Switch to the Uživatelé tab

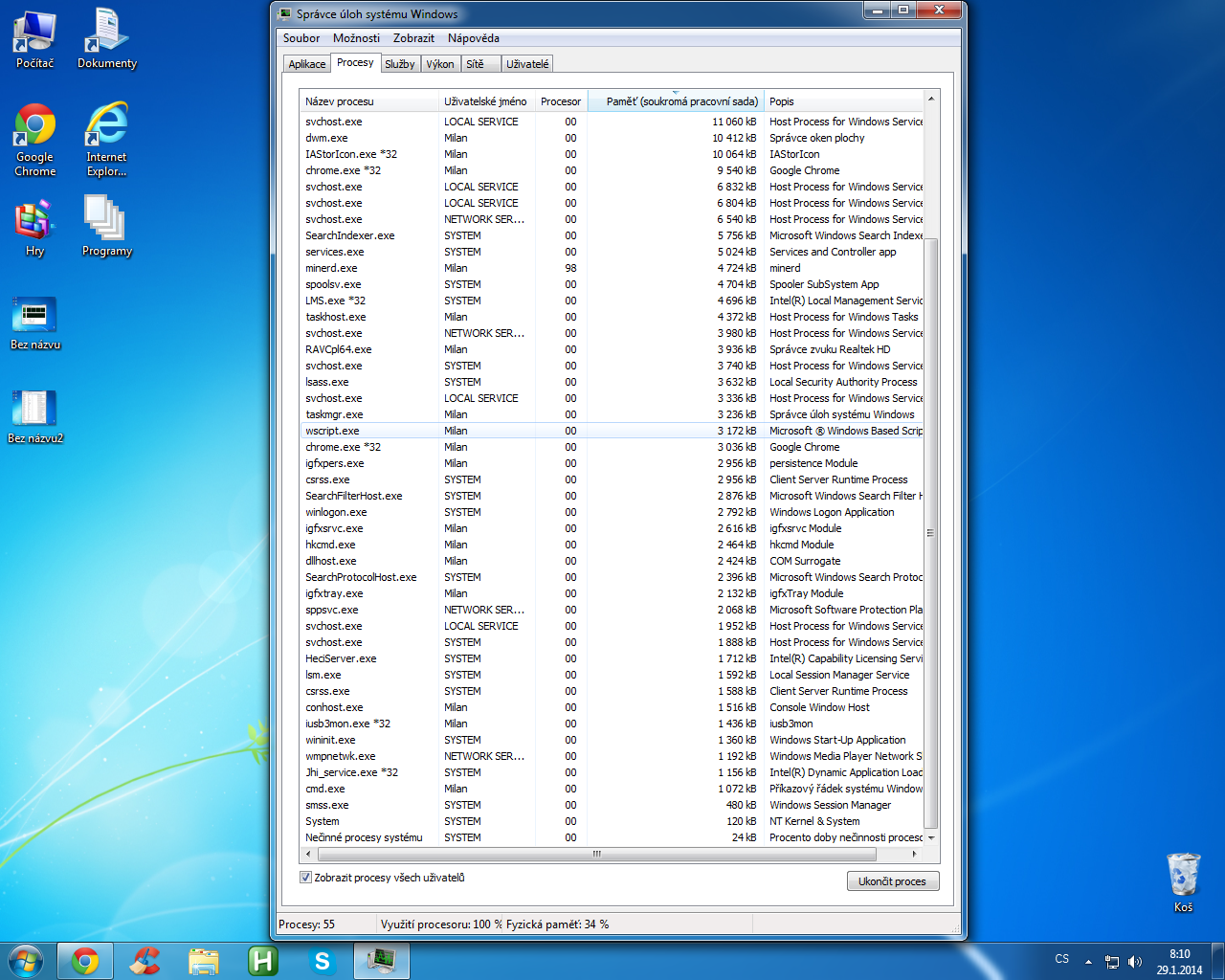527,64
